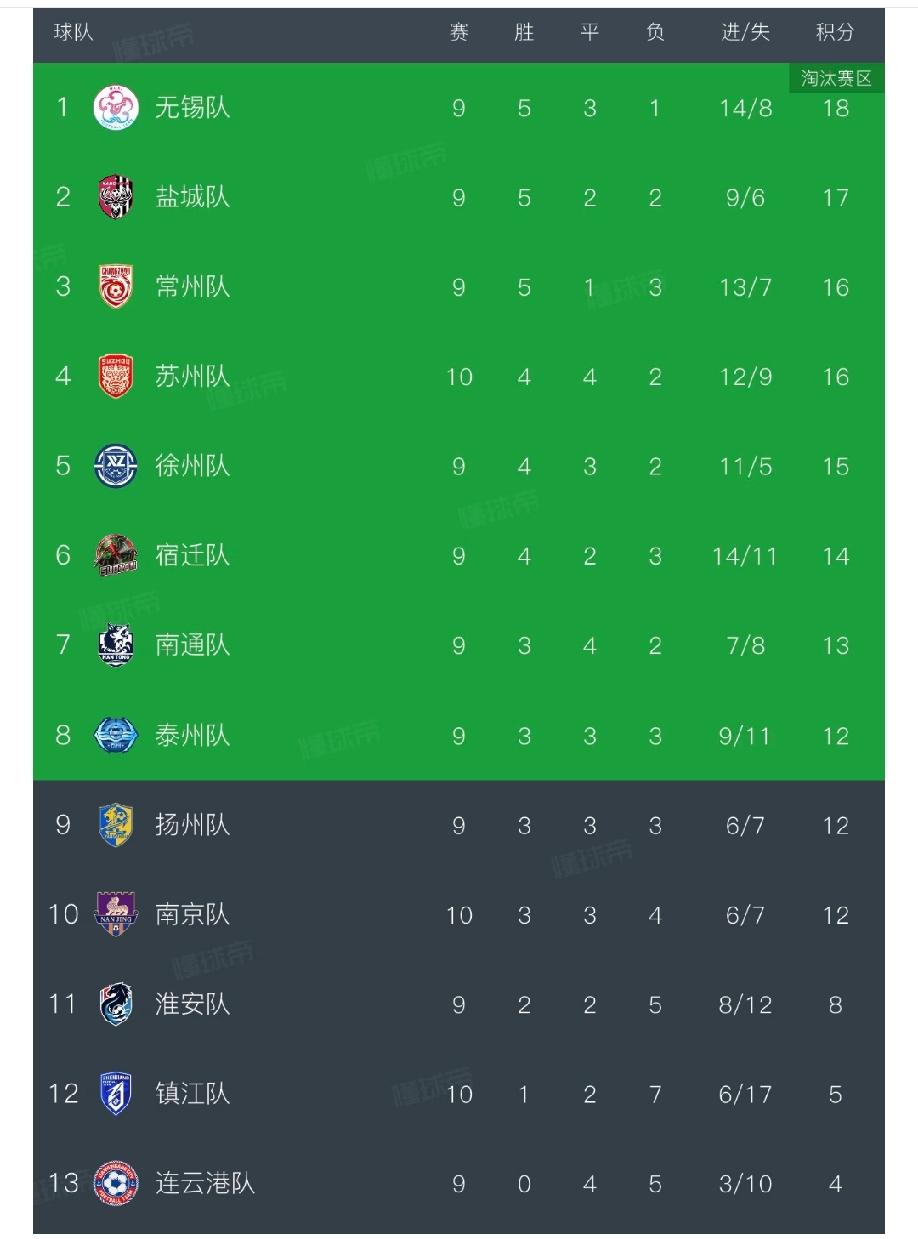Open the 连云港队 team name link
Screen dimensions: 918x1239
pyautogui.click(x=205, y=1183)
